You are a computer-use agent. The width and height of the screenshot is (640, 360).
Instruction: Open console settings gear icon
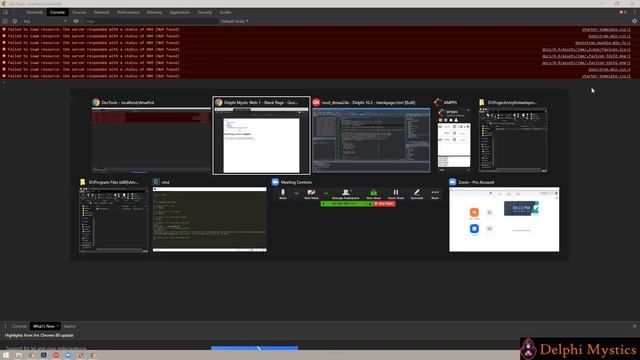tap(634, 21)
